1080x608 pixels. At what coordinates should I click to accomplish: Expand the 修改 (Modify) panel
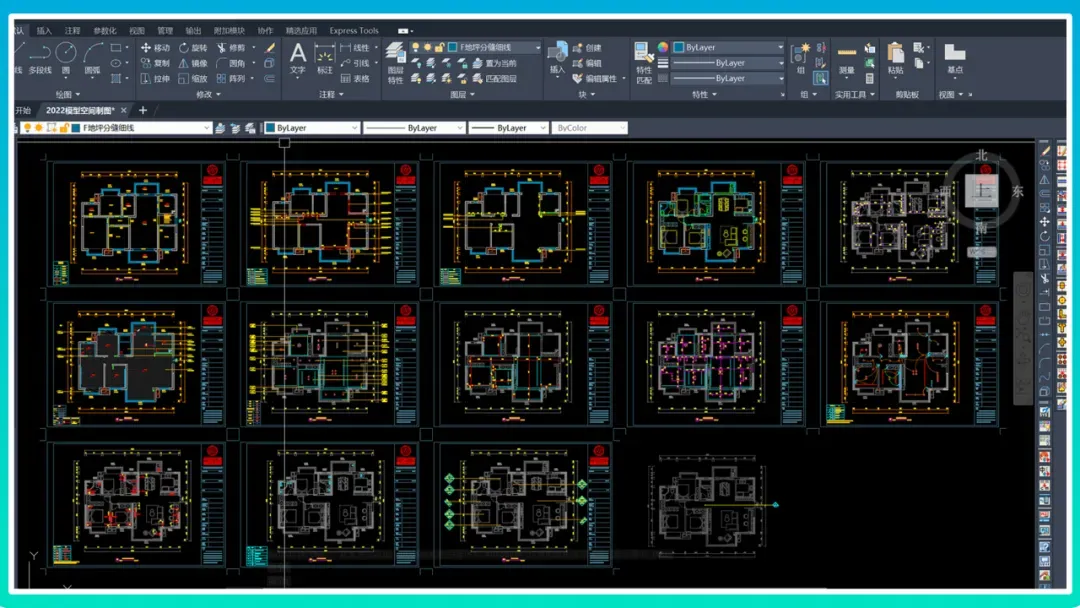[x=208, y=94]
